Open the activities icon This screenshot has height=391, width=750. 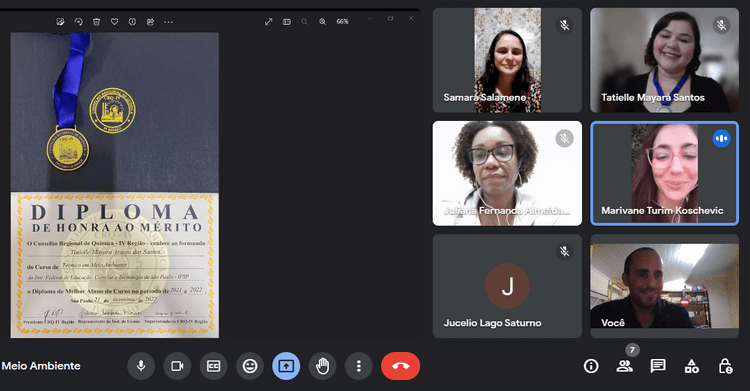tap(692, 366)
